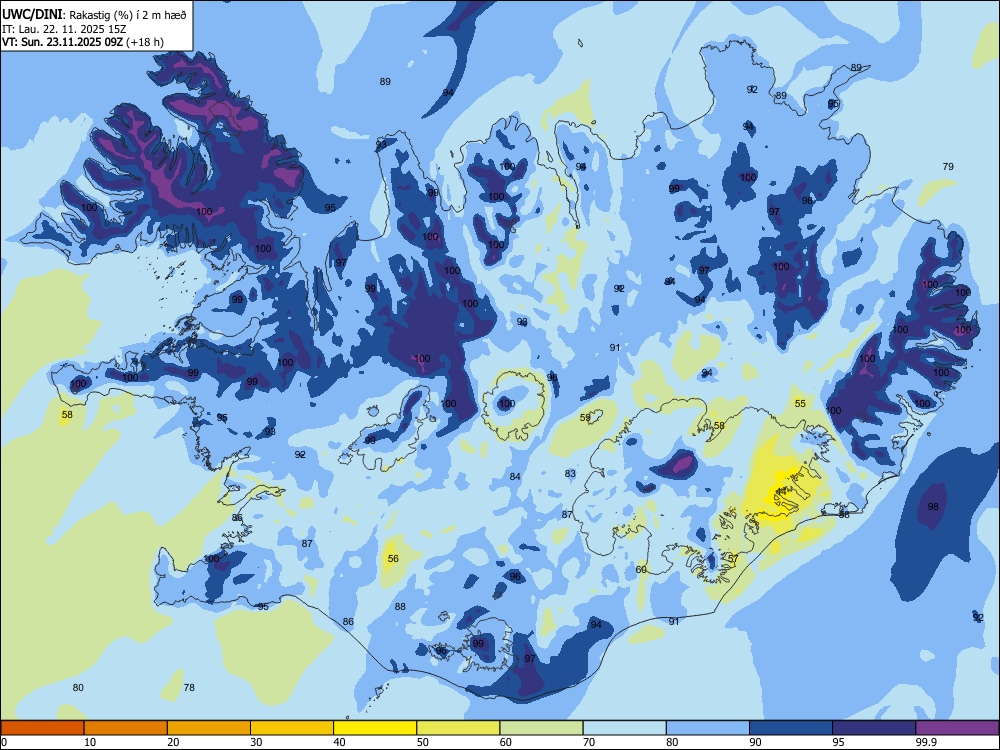Click the 95–99.9% navy legend swatch
The width and height of the screenshot is (1000, 750).
(874, 728)
